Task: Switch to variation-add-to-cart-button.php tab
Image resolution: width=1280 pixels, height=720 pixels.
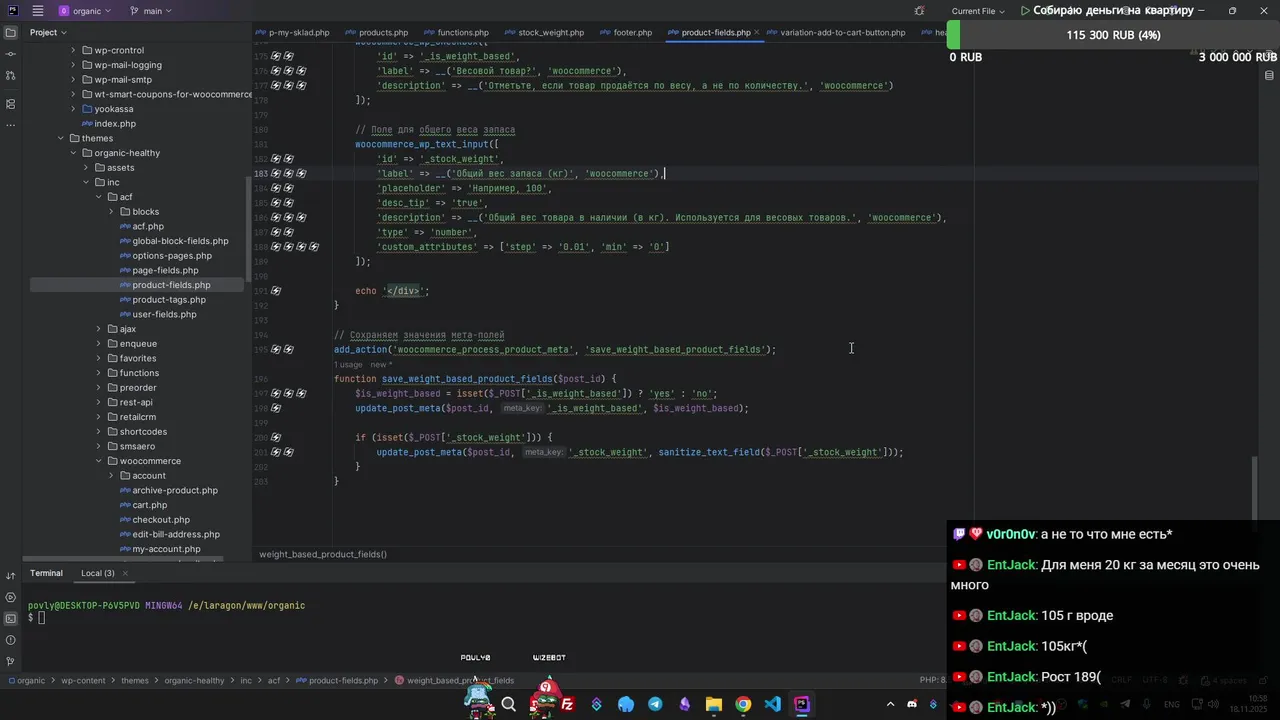Action: pos(836,33)
